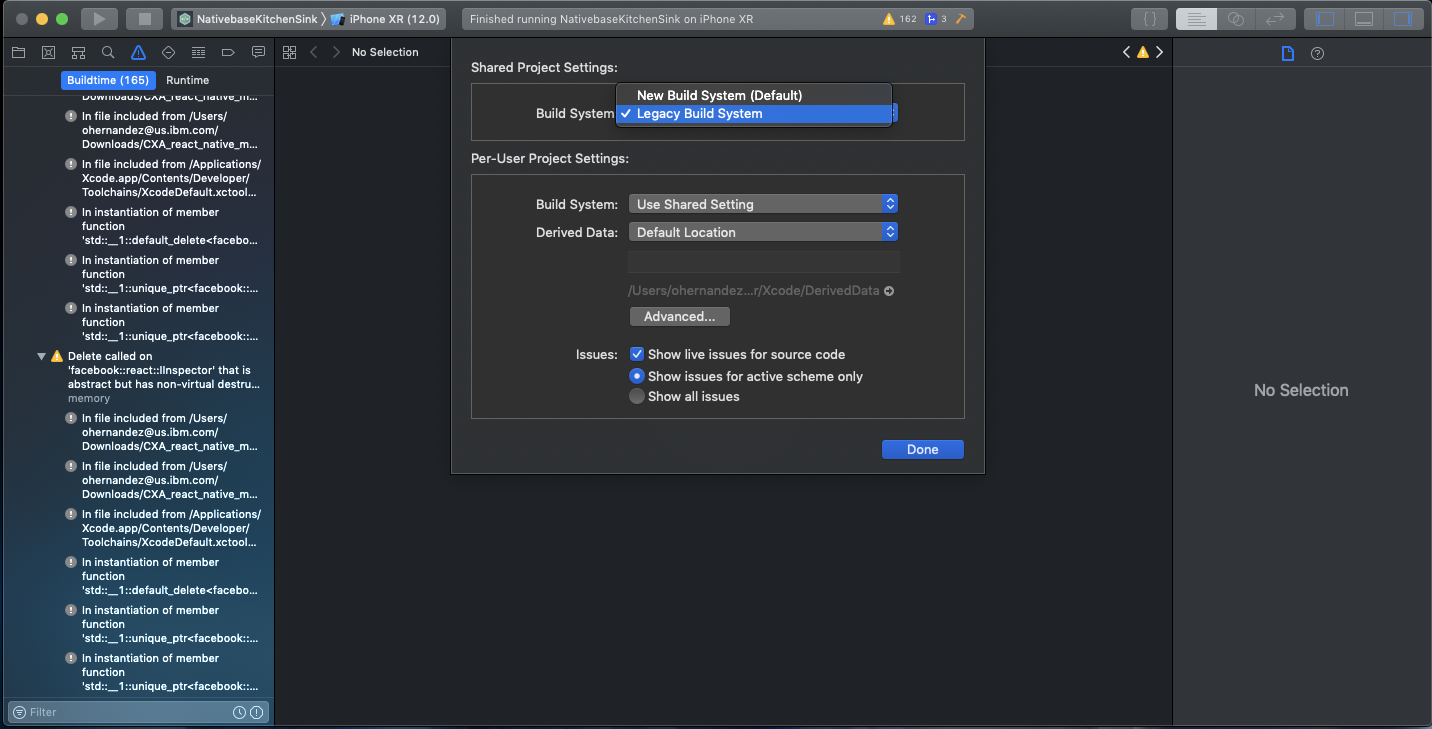The image size is (1432, 729).
Task: Open per-user Build System dropdown
Action: click(763, 204)
